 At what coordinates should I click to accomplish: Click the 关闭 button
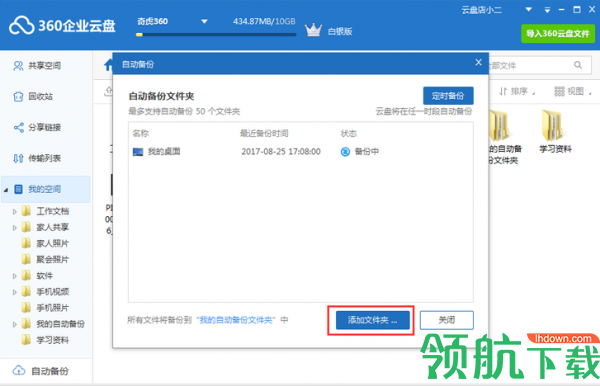click(447, 320)
